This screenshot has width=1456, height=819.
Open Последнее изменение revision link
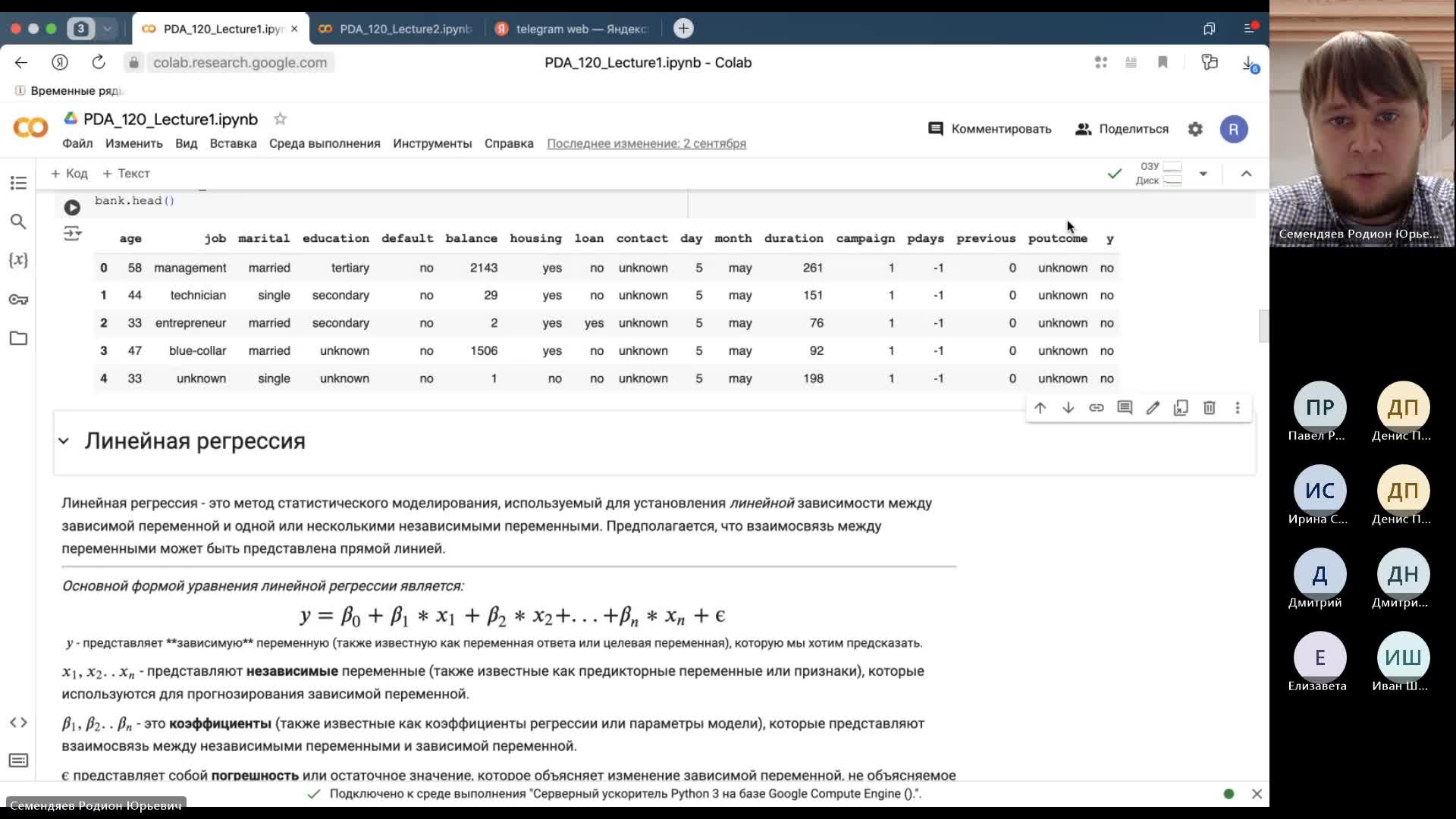[647, 143]
